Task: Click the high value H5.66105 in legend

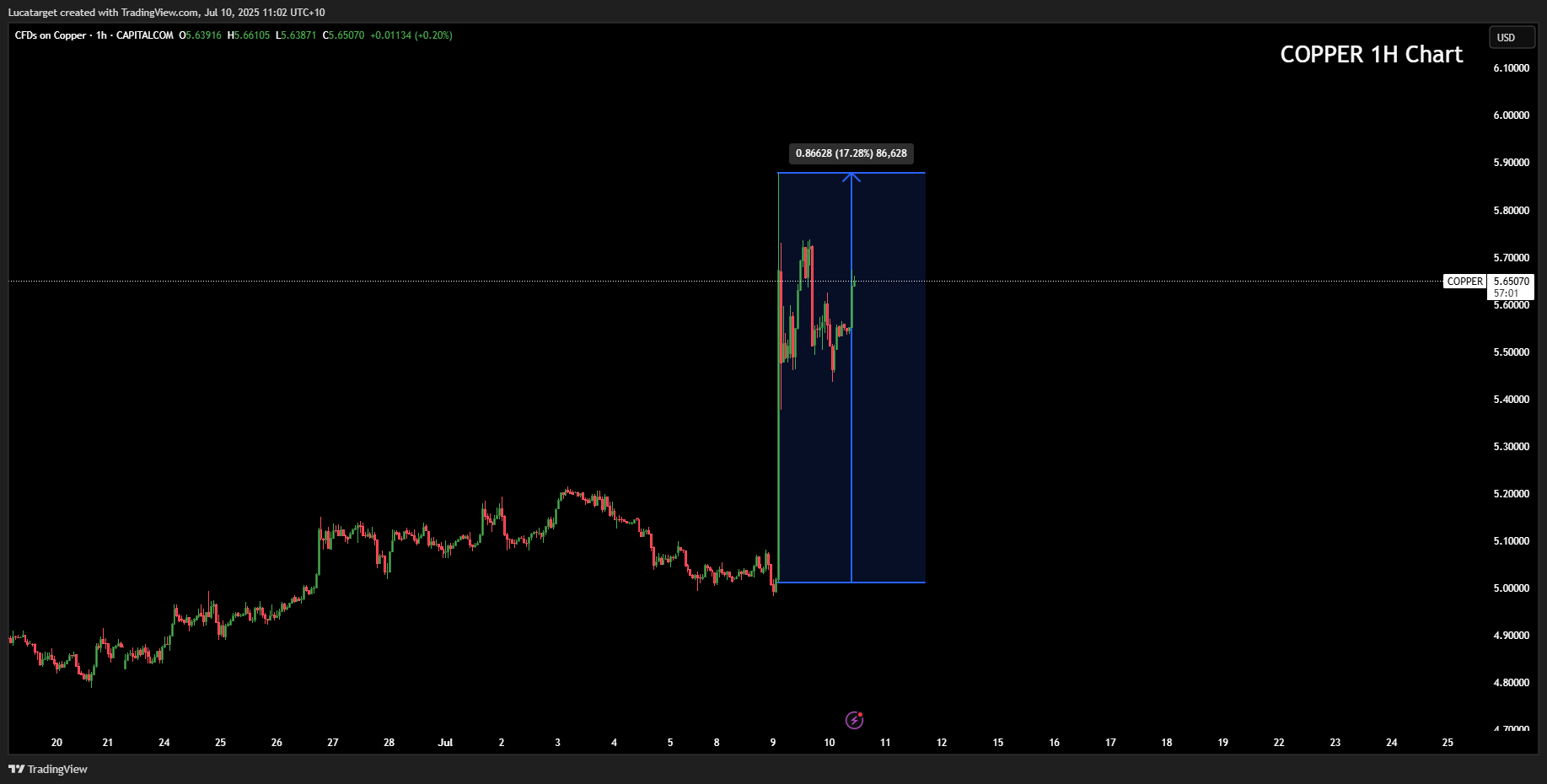Action: (249, 35)
